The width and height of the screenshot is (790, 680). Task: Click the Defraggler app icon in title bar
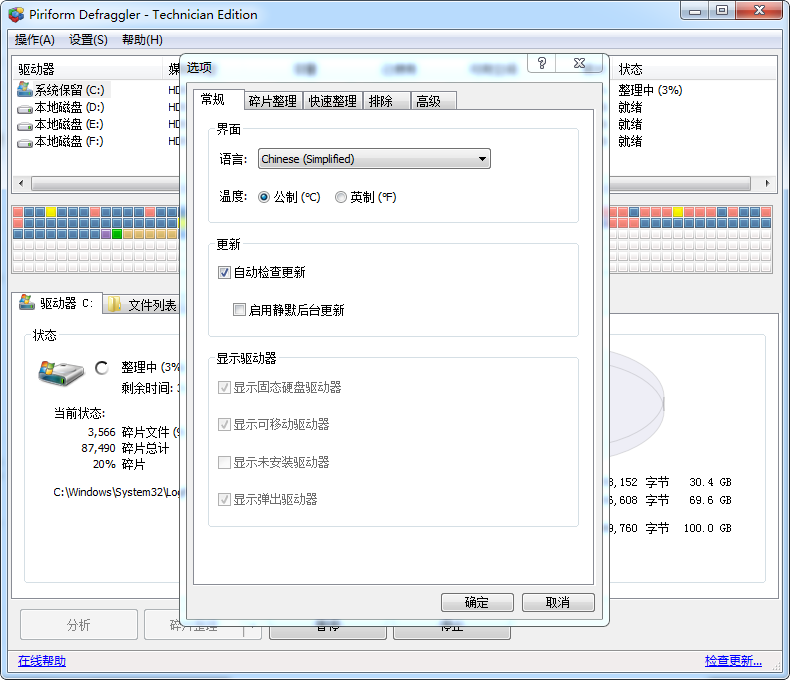(16, 15)
